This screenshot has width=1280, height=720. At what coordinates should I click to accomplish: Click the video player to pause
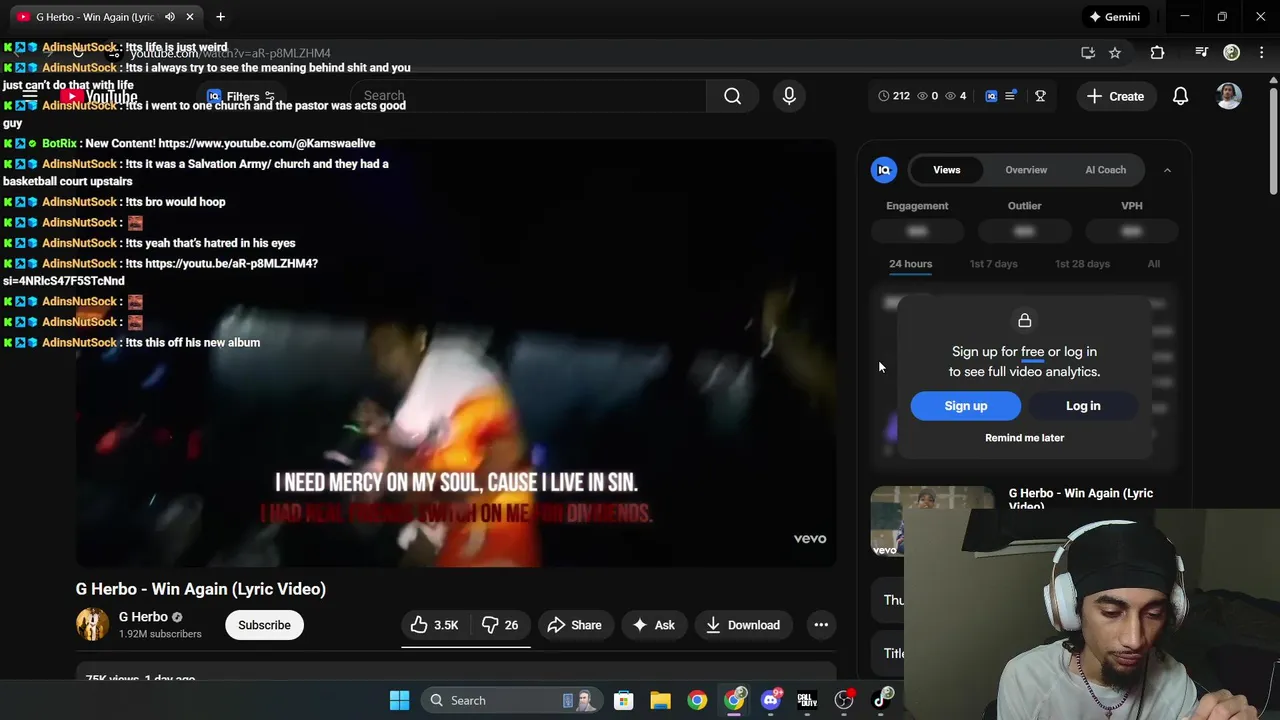(x=456, y=353)
